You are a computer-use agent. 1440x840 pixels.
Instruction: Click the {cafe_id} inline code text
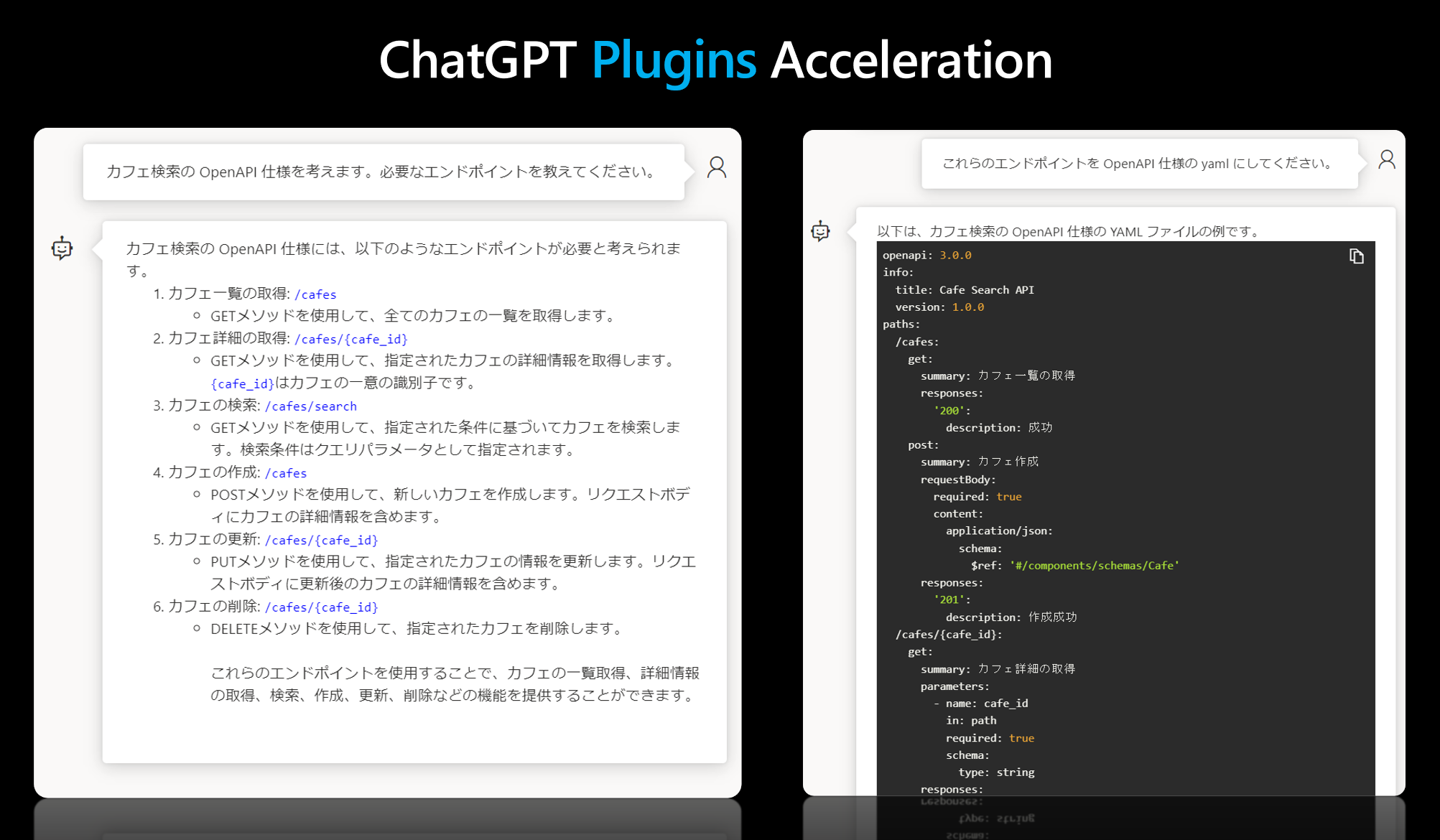[242, 383]
